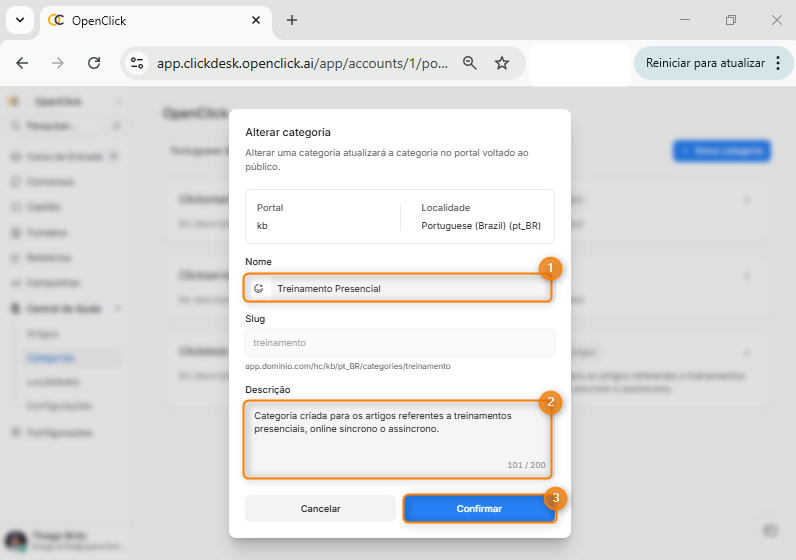Open a new browser tab with plus icon
Image resolution: width=796 pixels, height=560 pixels.
tap(292, 20)
